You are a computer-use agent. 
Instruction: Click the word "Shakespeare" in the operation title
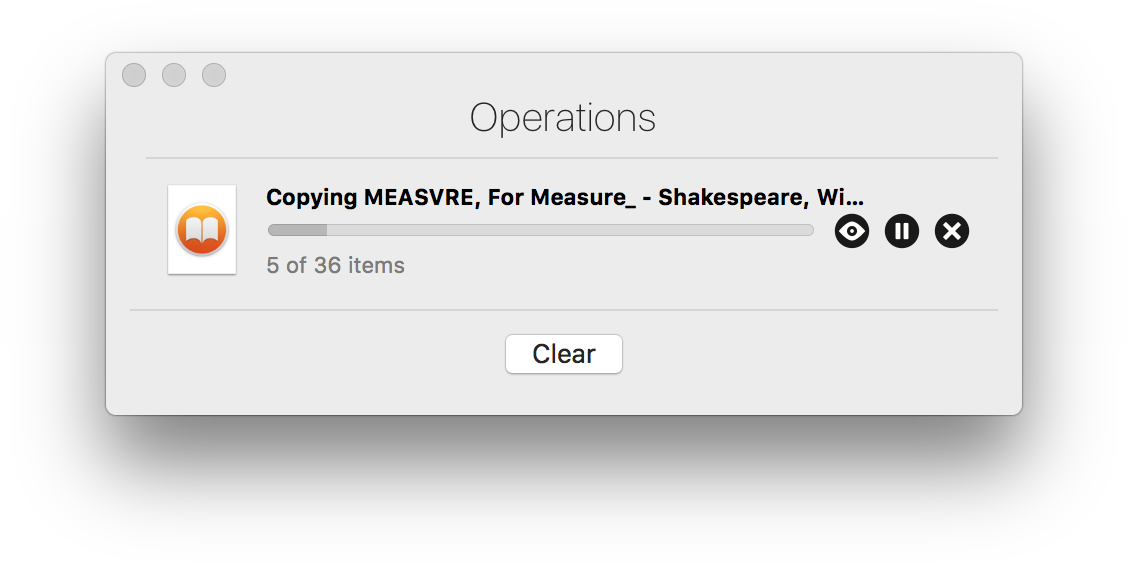[732, 197]
